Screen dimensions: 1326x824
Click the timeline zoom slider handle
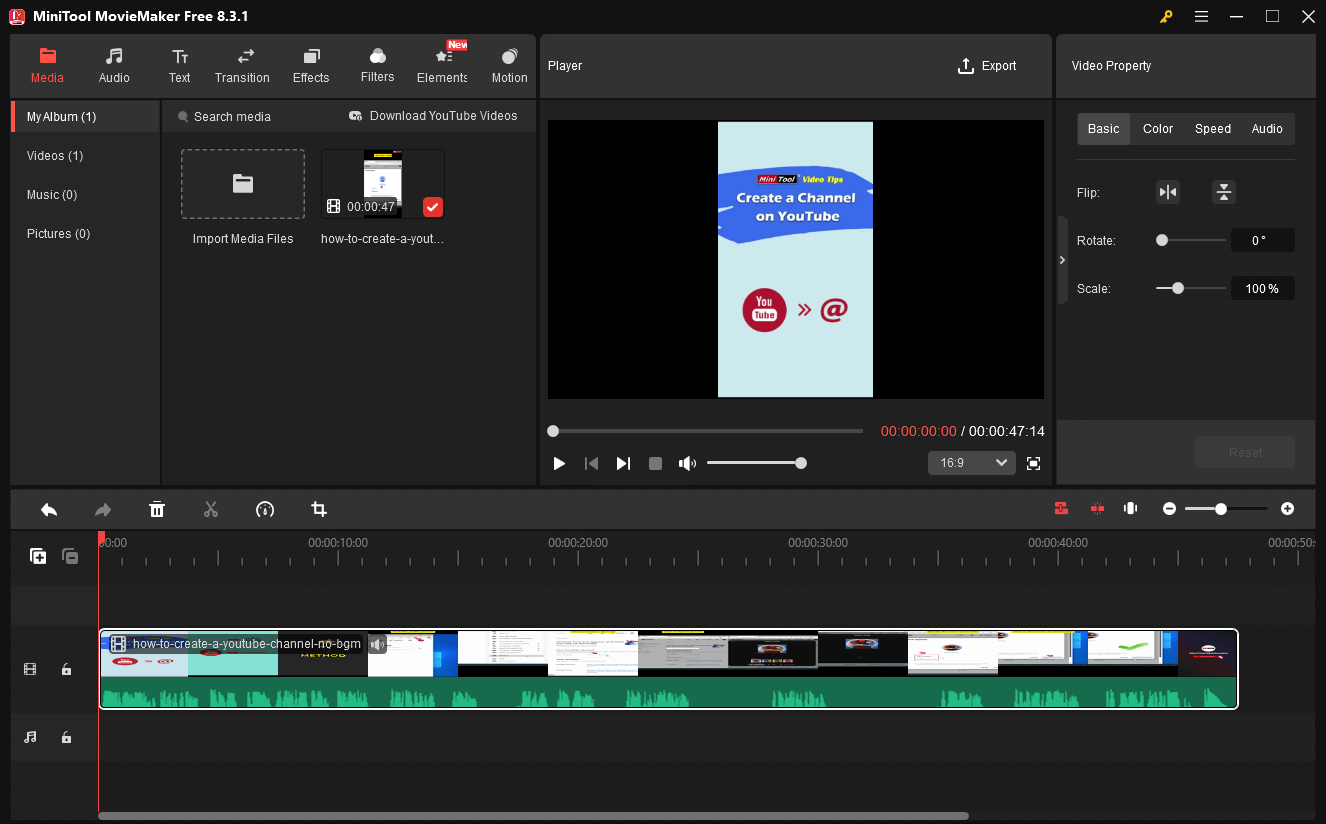1222,509
